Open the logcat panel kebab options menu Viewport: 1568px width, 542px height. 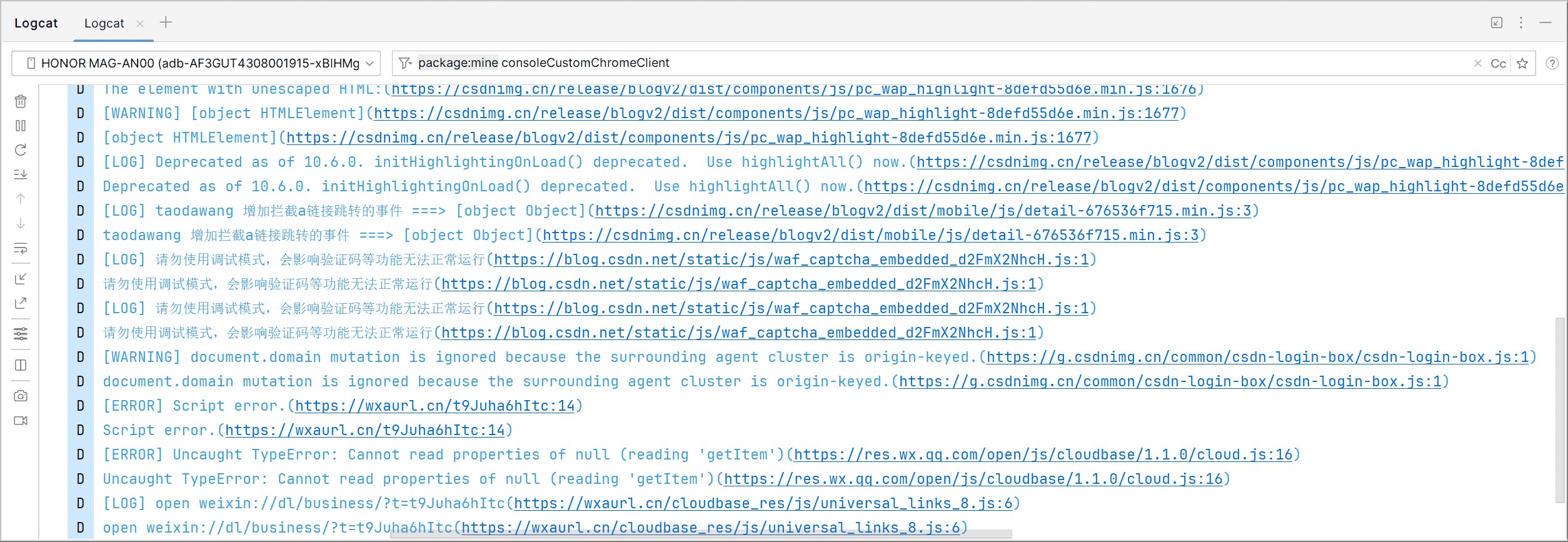pos(1521,23)
